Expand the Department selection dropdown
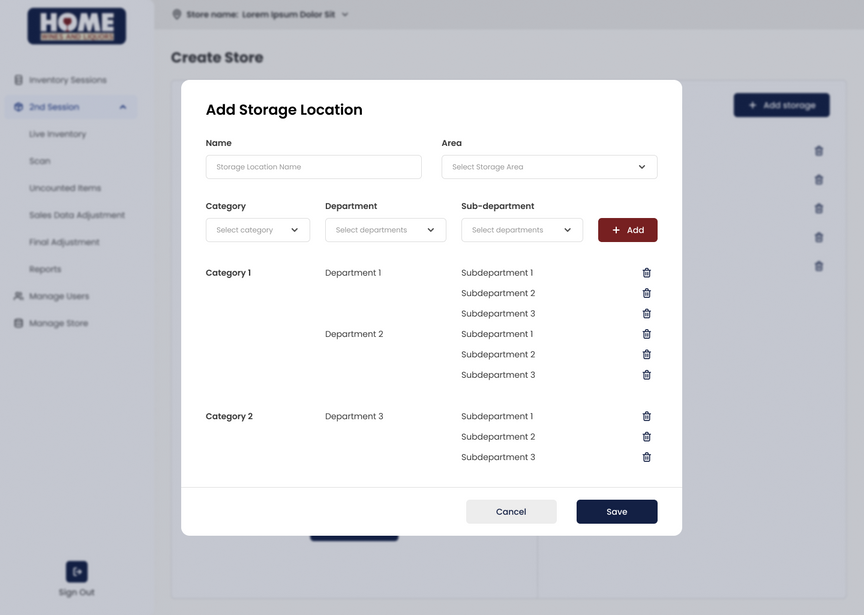 (385, 230)
